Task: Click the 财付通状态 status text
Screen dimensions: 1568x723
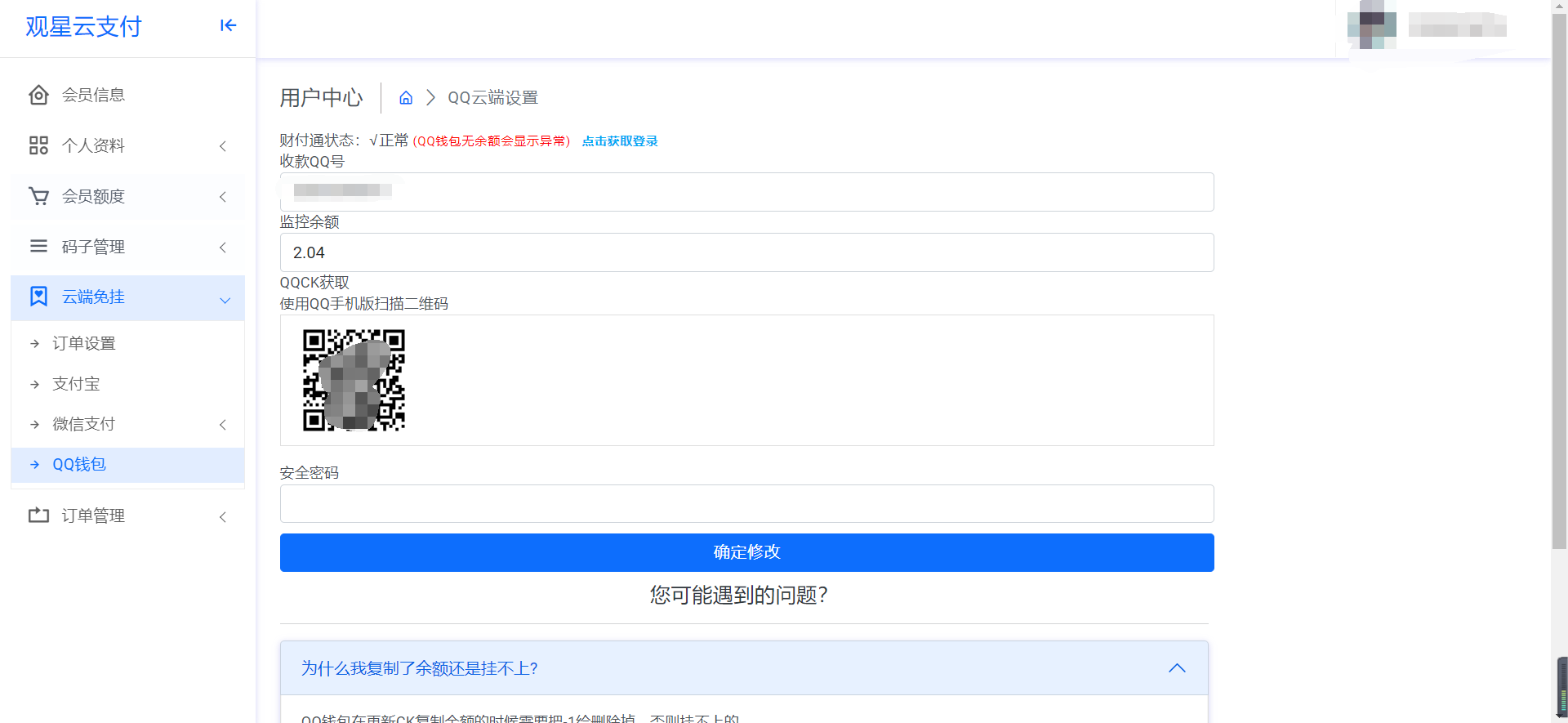Action: click(x=344, y=141)
